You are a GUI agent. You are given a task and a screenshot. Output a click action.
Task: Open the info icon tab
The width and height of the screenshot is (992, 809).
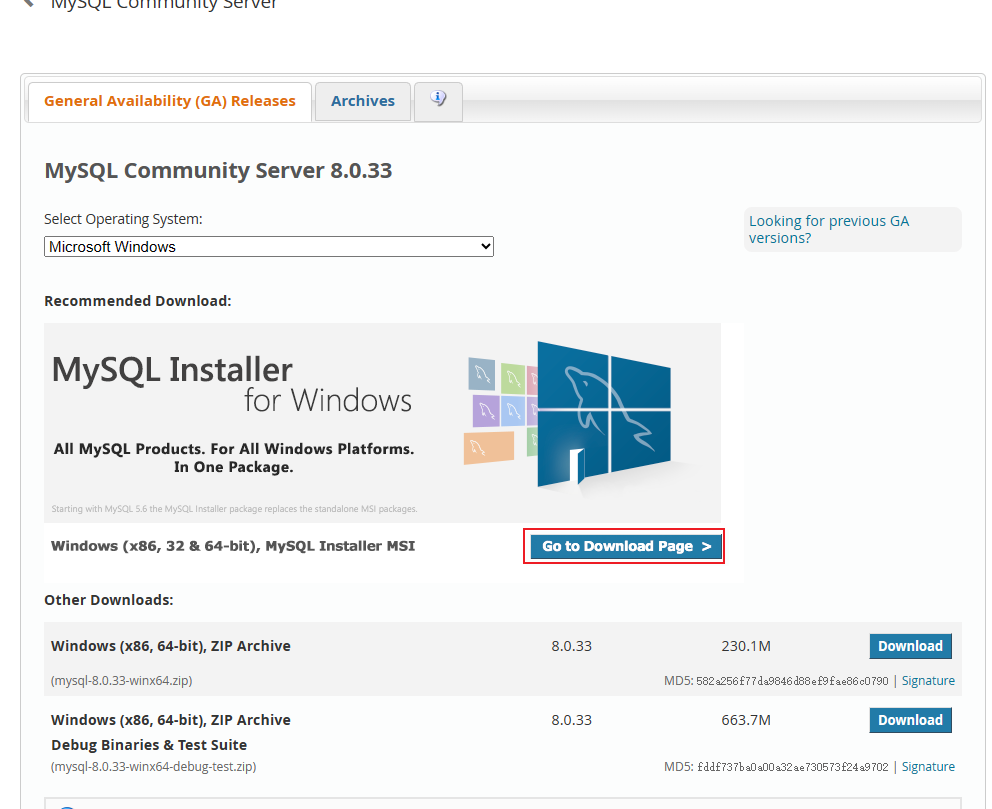(438, 101)
